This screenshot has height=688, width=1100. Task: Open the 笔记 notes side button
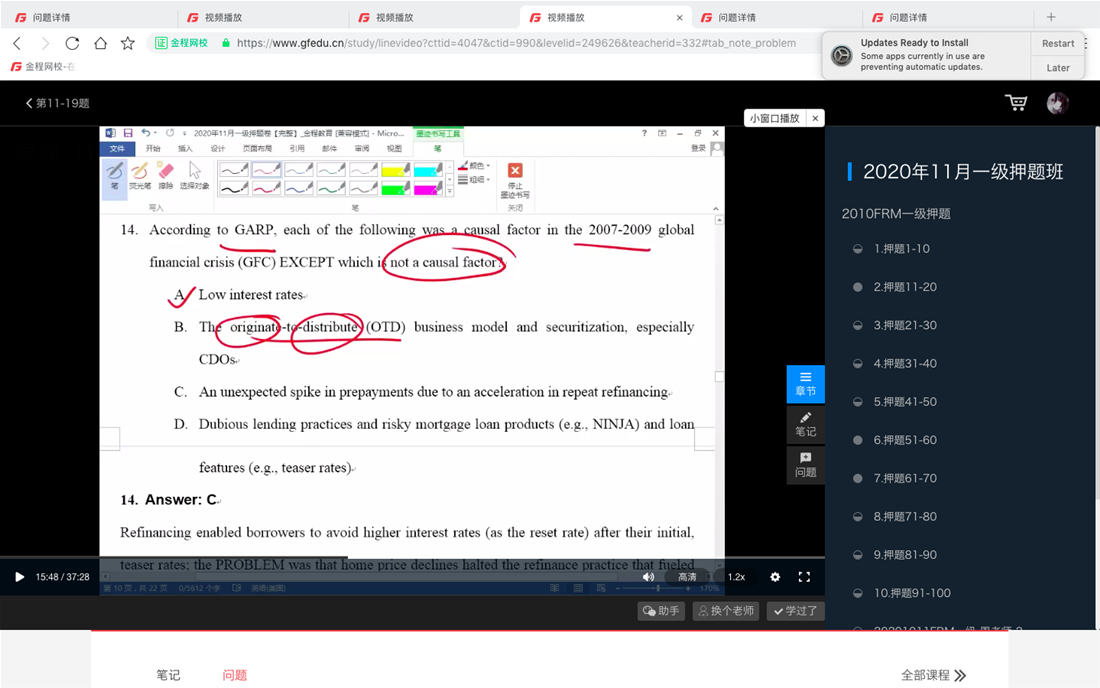[x=805, y=424]
